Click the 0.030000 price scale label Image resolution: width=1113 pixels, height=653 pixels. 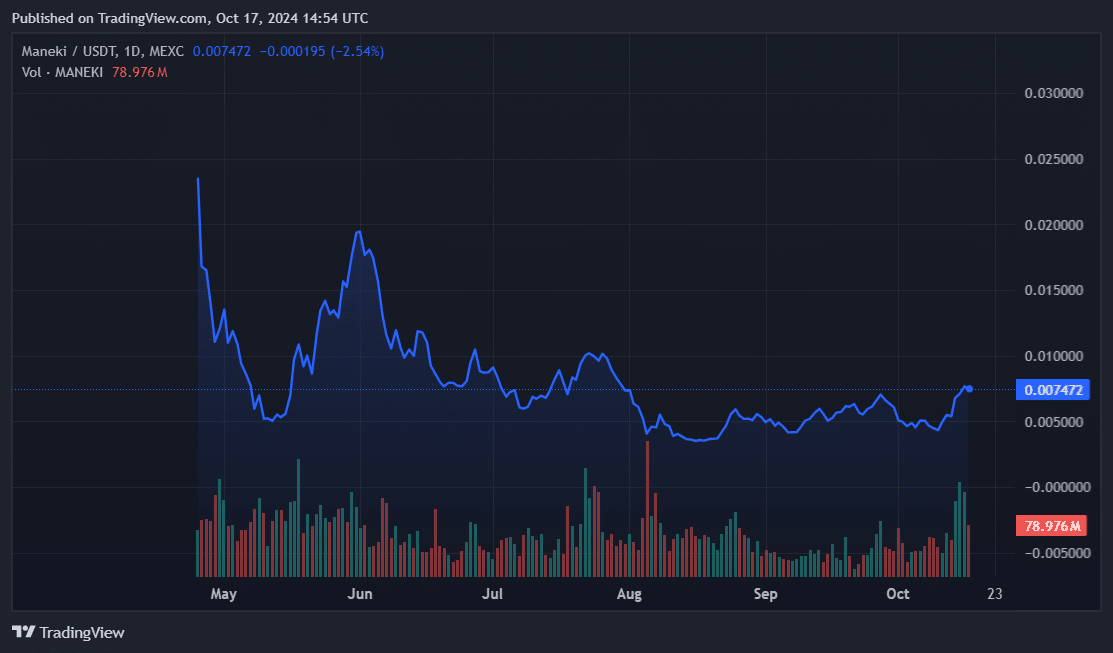(1054, 93)
